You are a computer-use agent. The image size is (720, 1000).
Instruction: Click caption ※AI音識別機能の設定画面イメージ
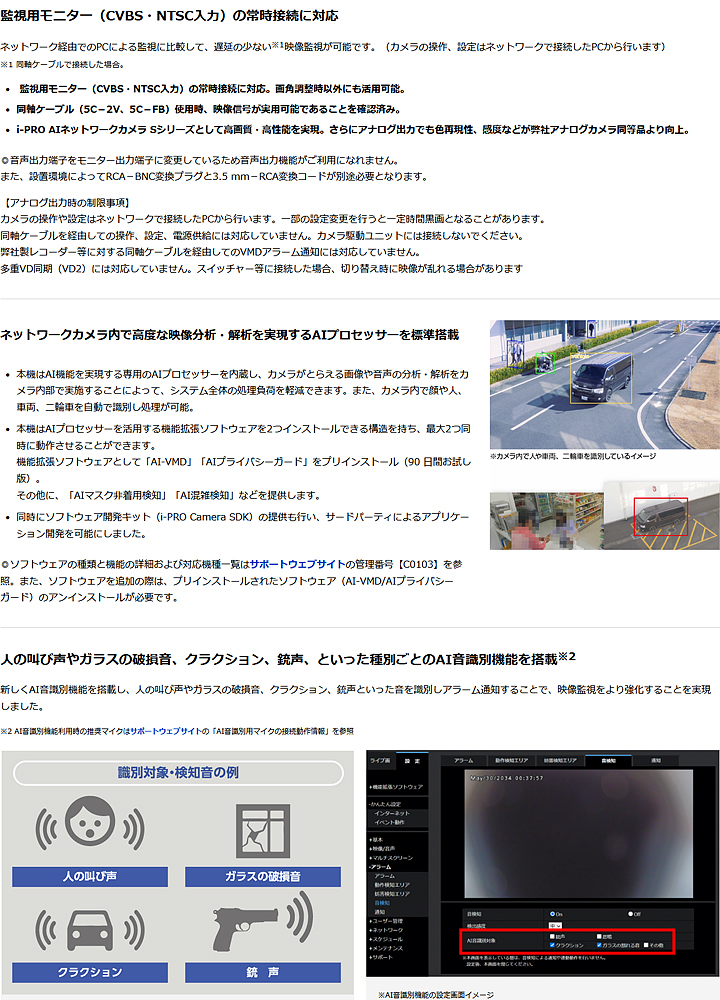pyautogui.click(x=436, y=995)
